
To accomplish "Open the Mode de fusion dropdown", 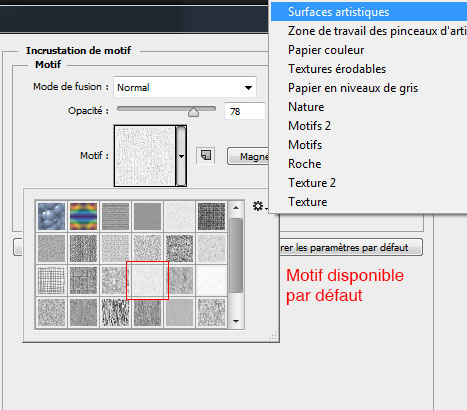I will click(x=185, y=87).
